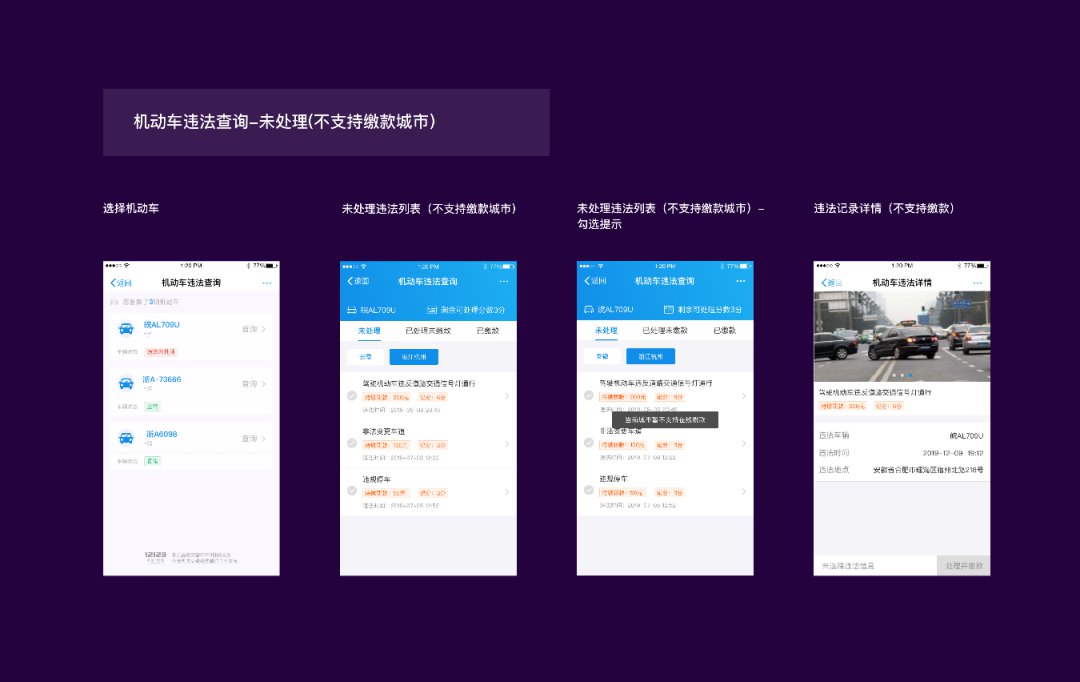Viewport: 1080px width, 682px height.
Task: Click the dark toast message in third screen
Action: click(665, 420)
